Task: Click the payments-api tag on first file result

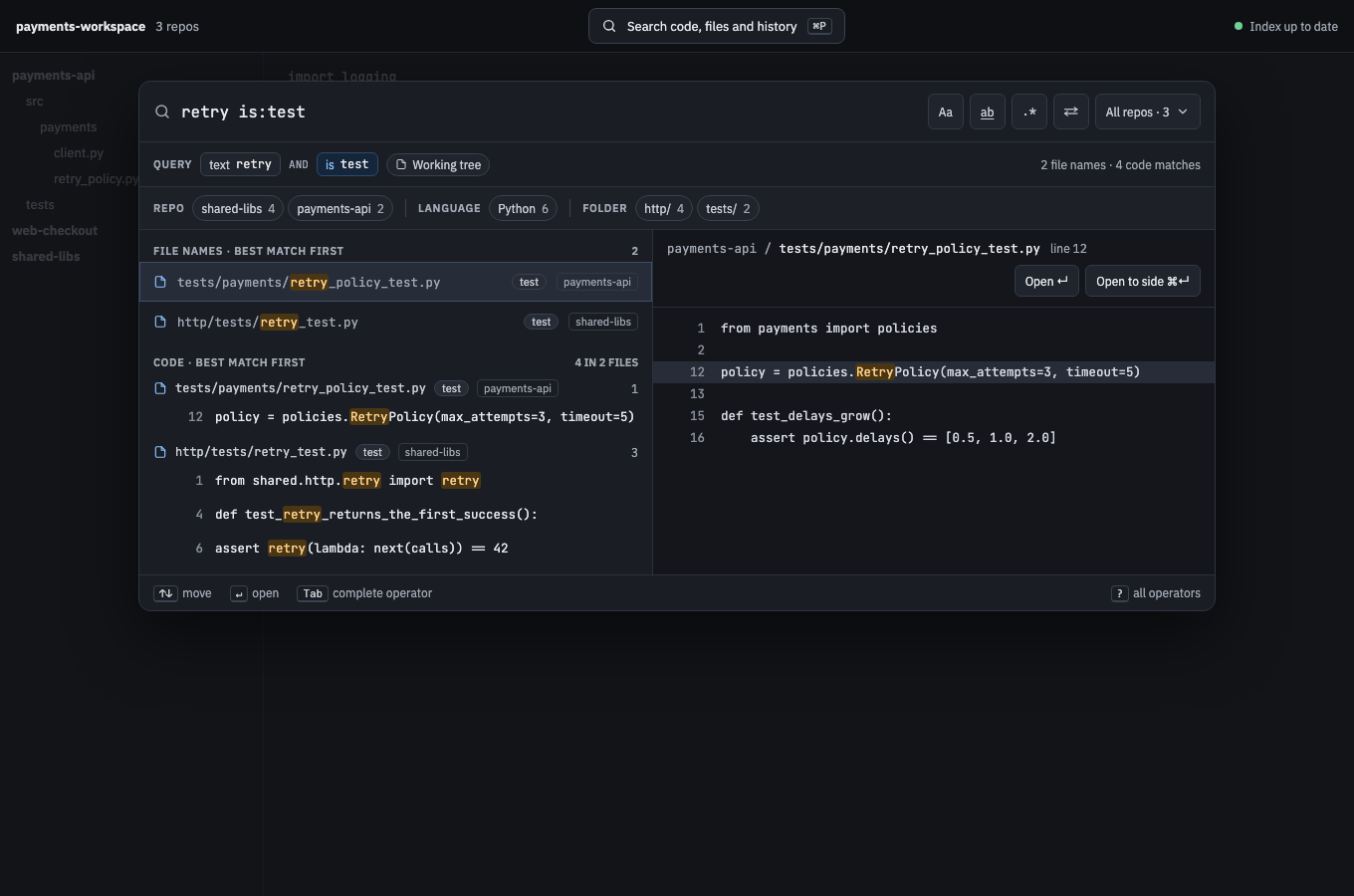Action: point(597,283)
